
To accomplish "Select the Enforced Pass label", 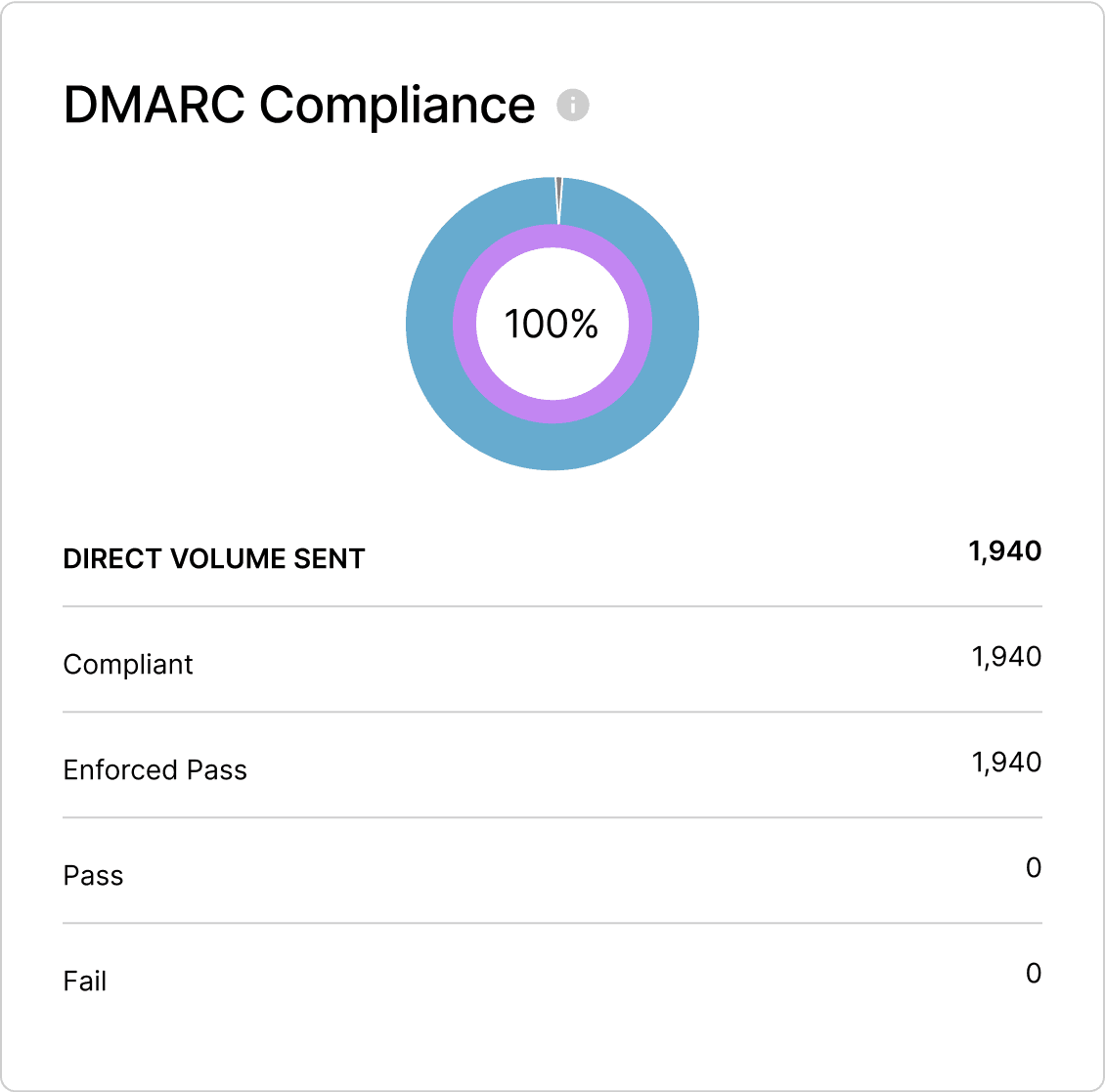I will click(x=155, y=770).
